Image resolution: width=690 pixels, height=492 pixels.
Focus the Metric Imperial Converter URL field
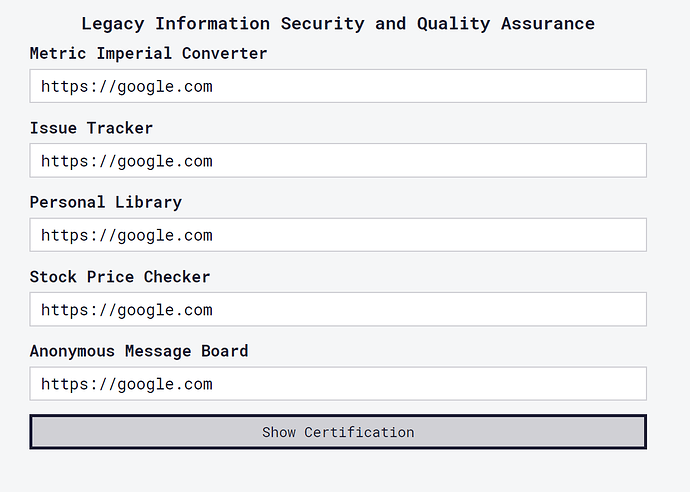point(338,86)
